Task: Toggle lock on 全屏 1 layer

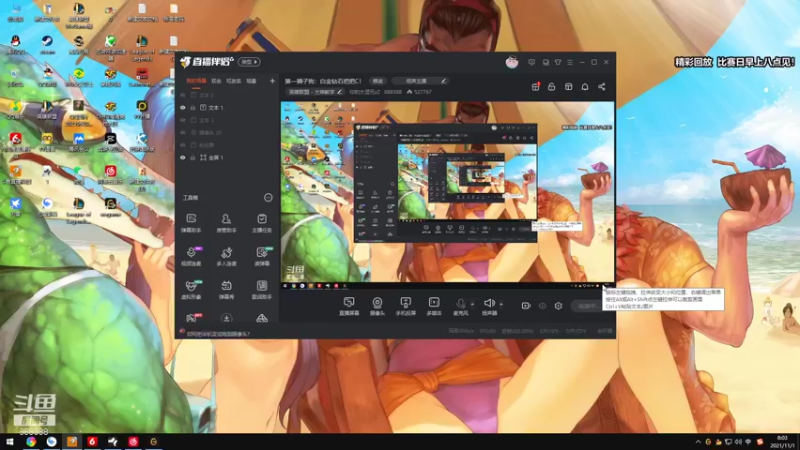Action: [x=193, y=158]
